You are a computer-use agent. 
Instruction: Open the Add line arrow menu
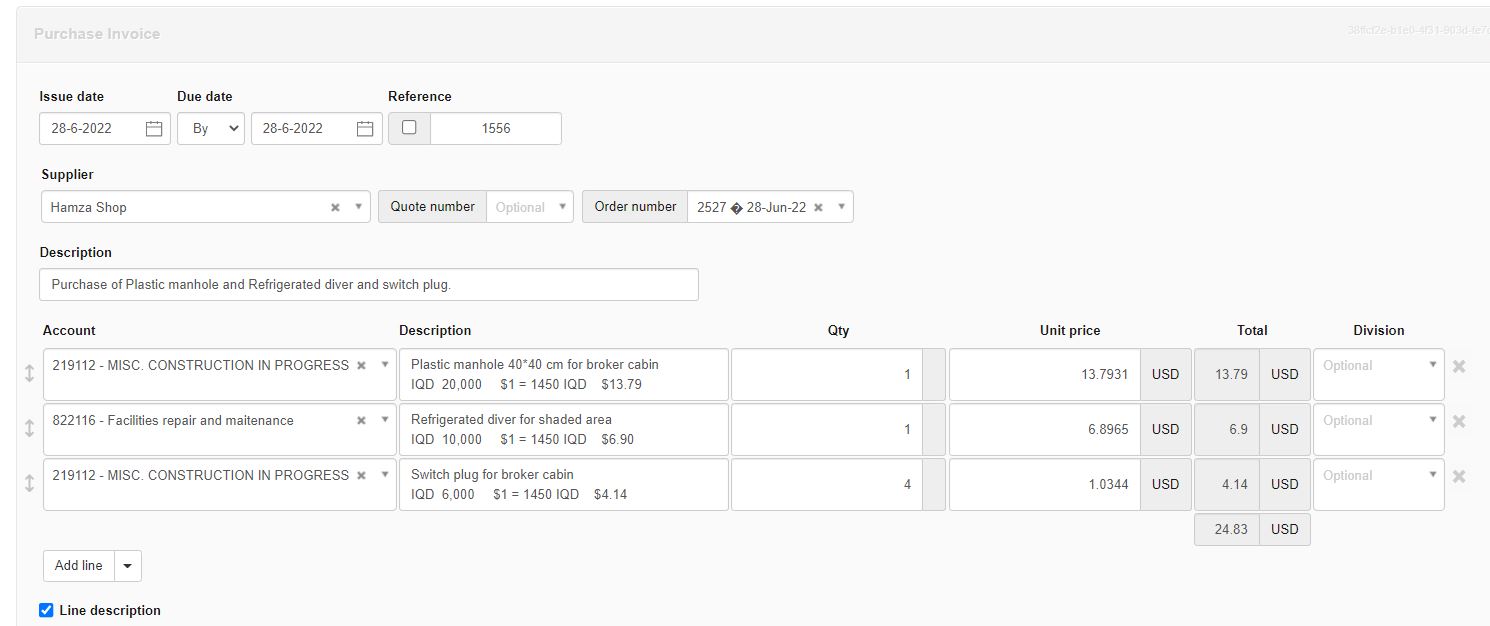click(127, 566)
